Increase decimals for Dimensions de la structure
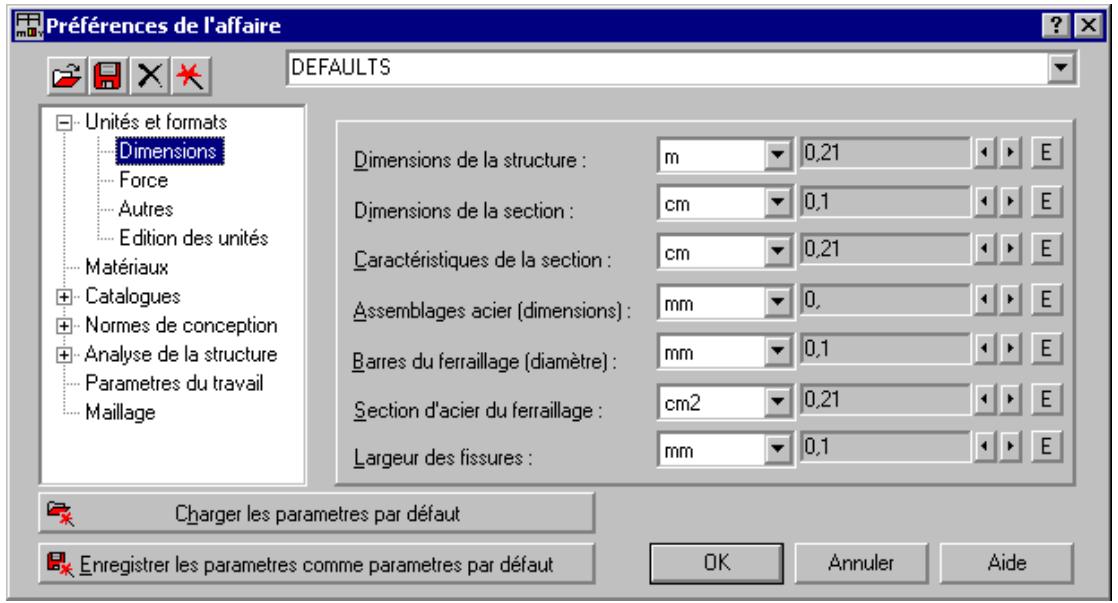This screenshot has width=1118, height=603. coord(1010,153)
